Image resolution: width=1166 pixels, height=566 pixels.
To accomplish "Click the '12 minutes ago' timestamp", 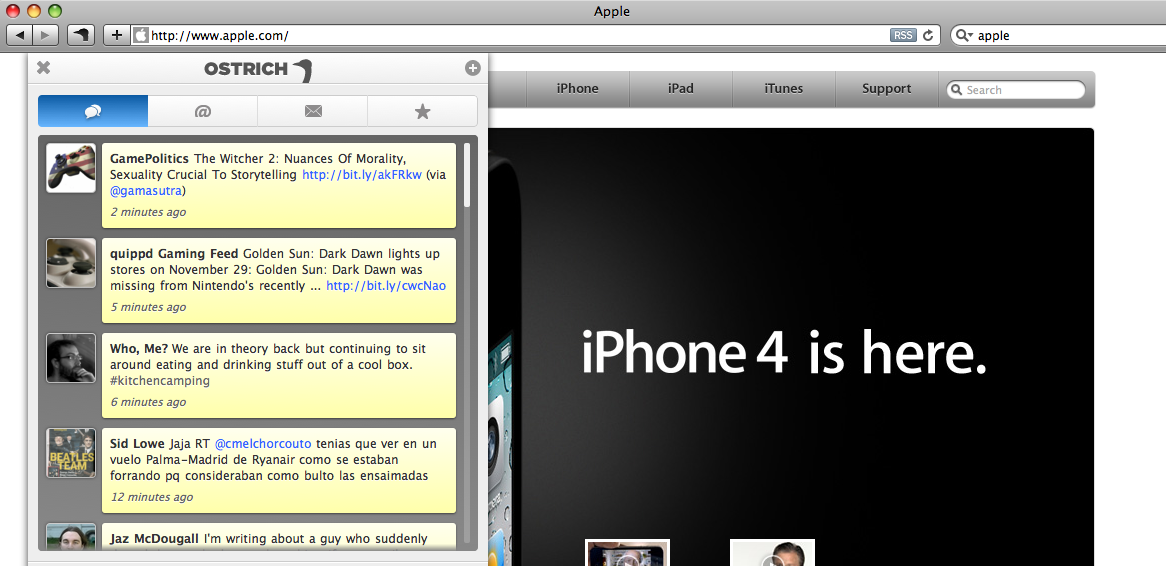I will tap(152, 498).
